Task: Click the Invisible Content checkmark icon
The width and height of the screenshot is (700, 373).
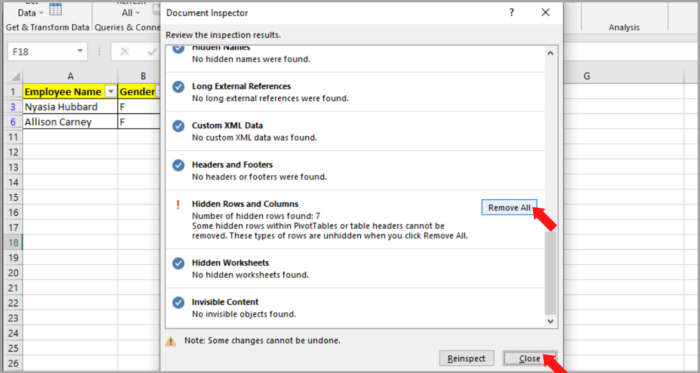Action: click(179, 303)
